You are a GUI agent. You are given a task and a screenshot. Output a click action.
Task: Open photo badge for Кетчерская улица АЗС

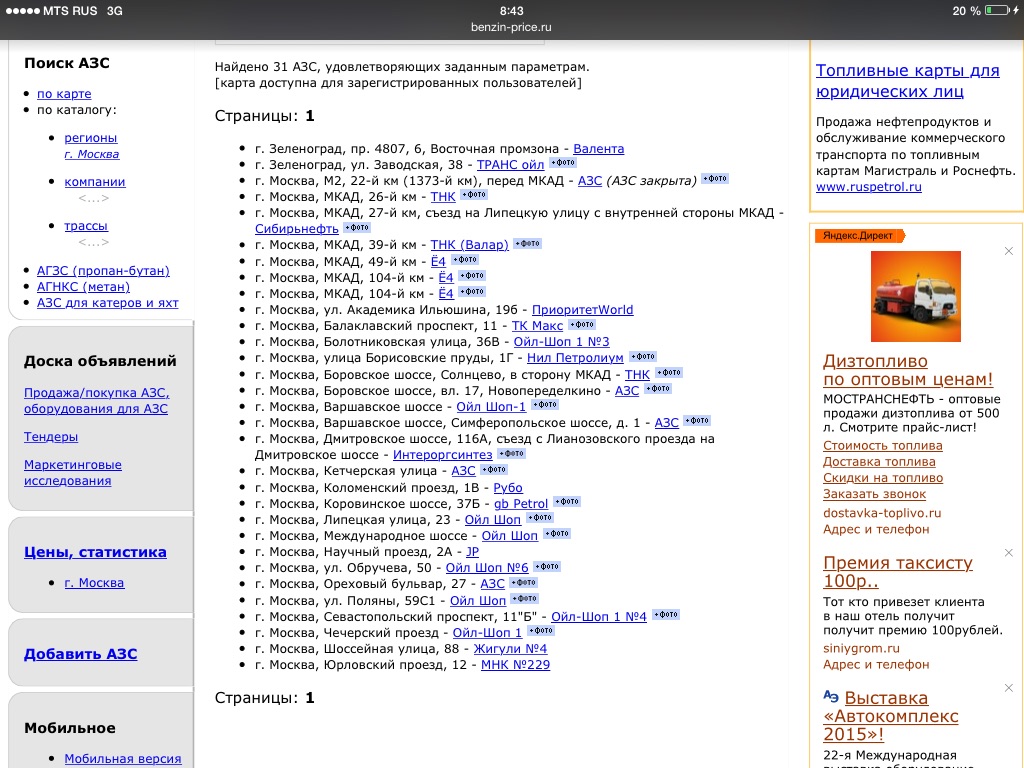pos(494,470)
